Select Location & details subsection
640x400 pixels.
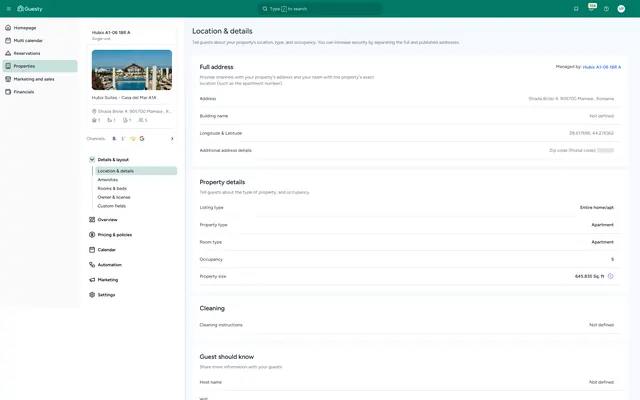click(x=136, y=171)
